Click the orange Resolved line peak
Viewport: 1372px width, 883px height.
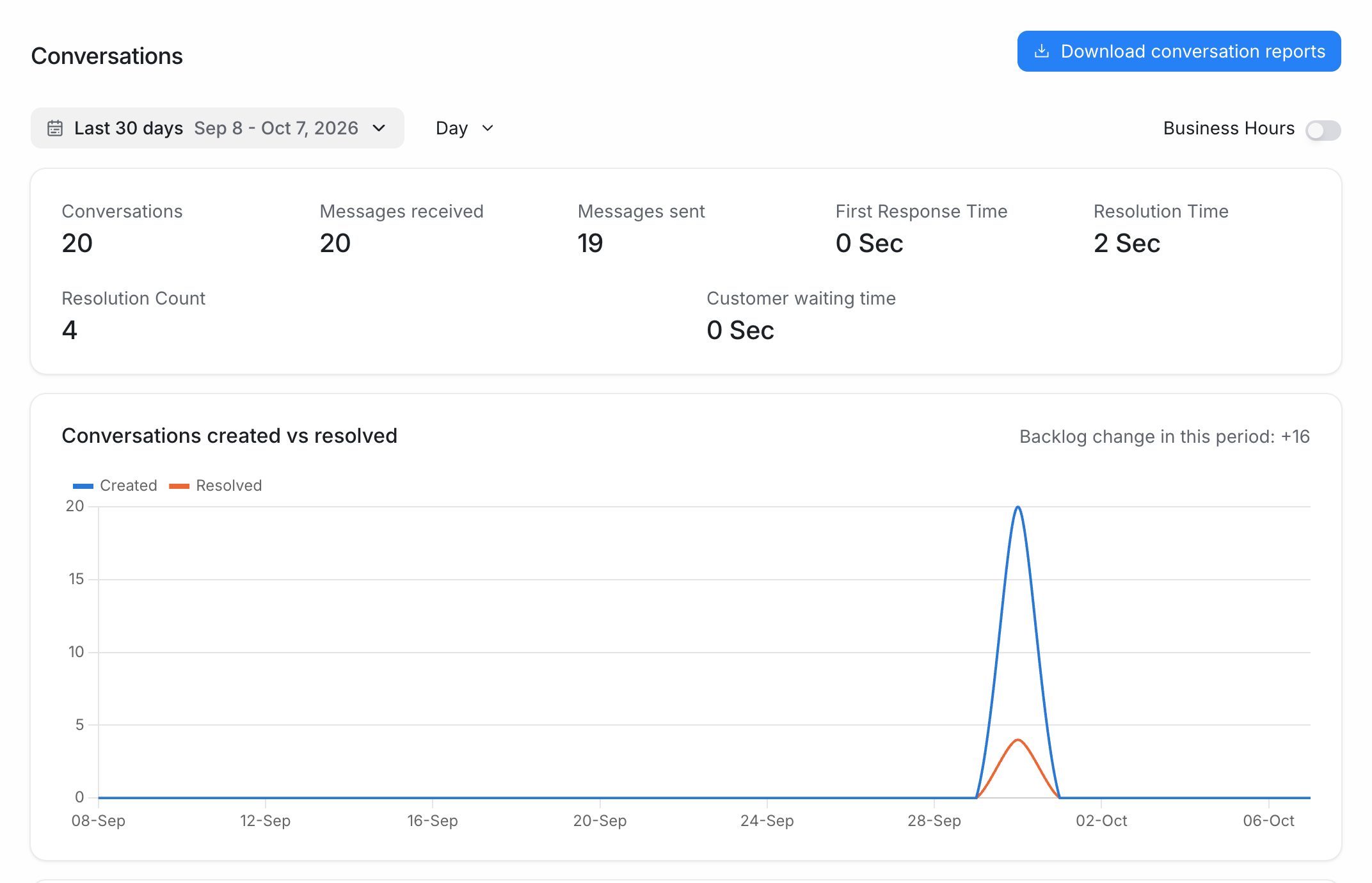click(x=1017, y=740)
